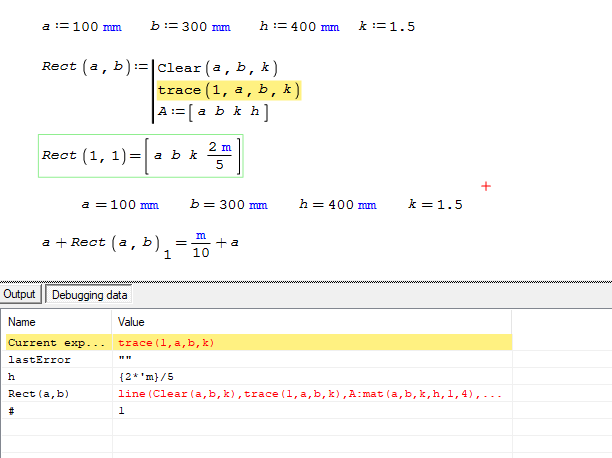Click the A:=[a b k h] assignment line
This screenshot has height=458, width=612.
[x=213, y=112]
